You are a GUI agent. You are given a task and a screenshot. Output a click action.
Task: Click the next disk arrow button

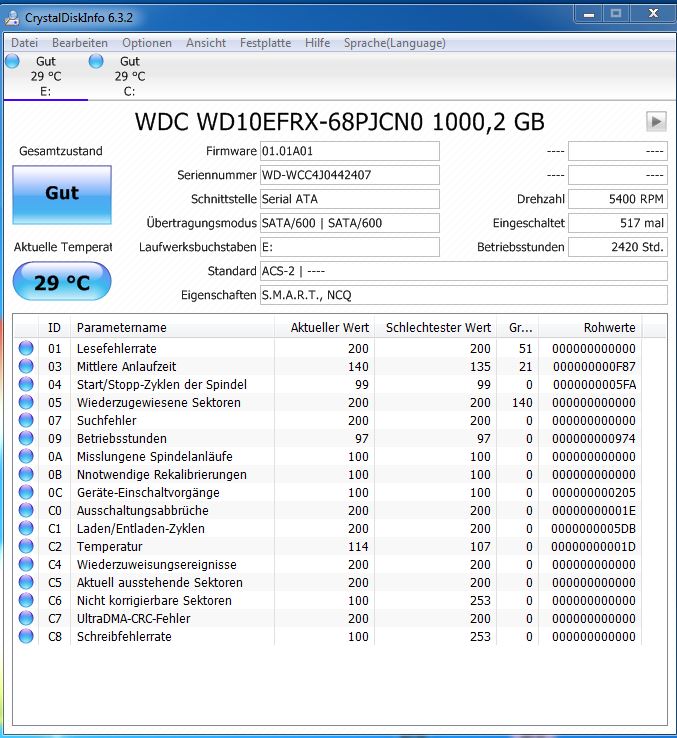pos(656,121)
